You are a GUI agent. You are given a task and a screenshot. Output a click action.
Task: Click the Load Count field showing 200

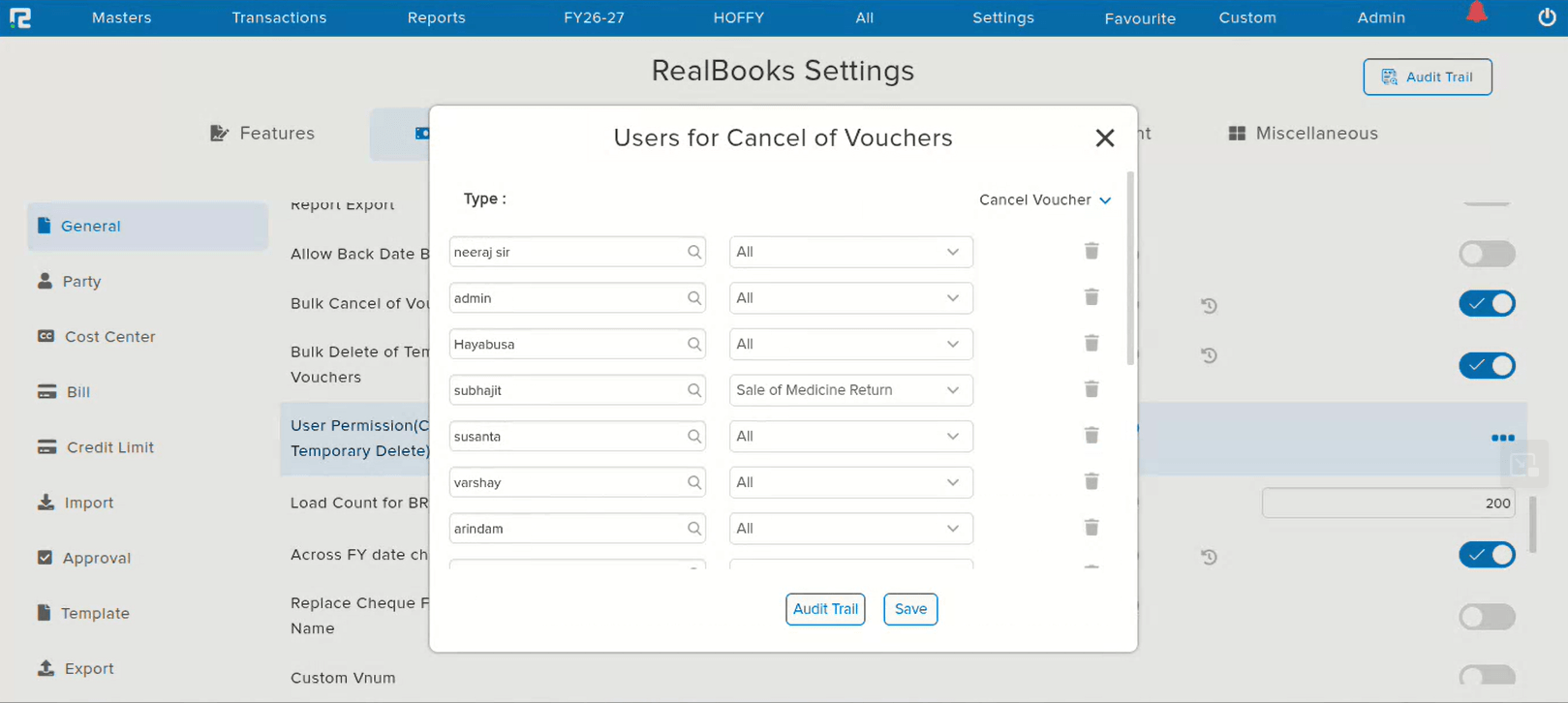1388,504
